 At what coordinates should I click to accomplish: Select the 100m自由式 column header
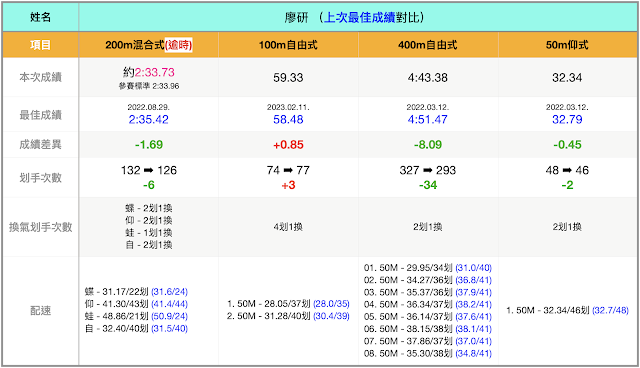tap(288, 45)
